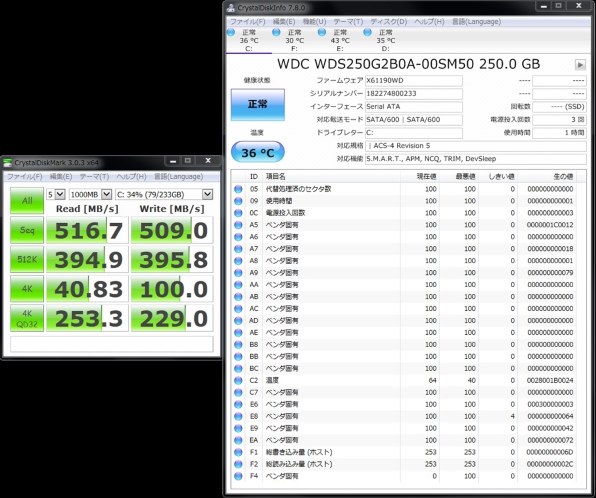Click the firmware field X61190WD
This screenshot has height=498, width=596.
click(414, 81)
